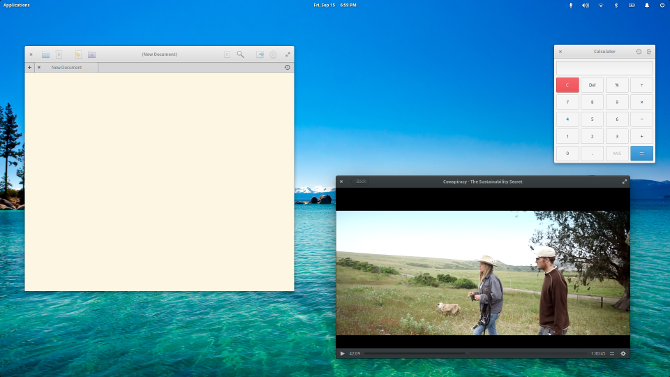Viewport: 670px width, 377px height.
Task: Click the microphone indicator in the panel
Action: (x=570, y=5)
